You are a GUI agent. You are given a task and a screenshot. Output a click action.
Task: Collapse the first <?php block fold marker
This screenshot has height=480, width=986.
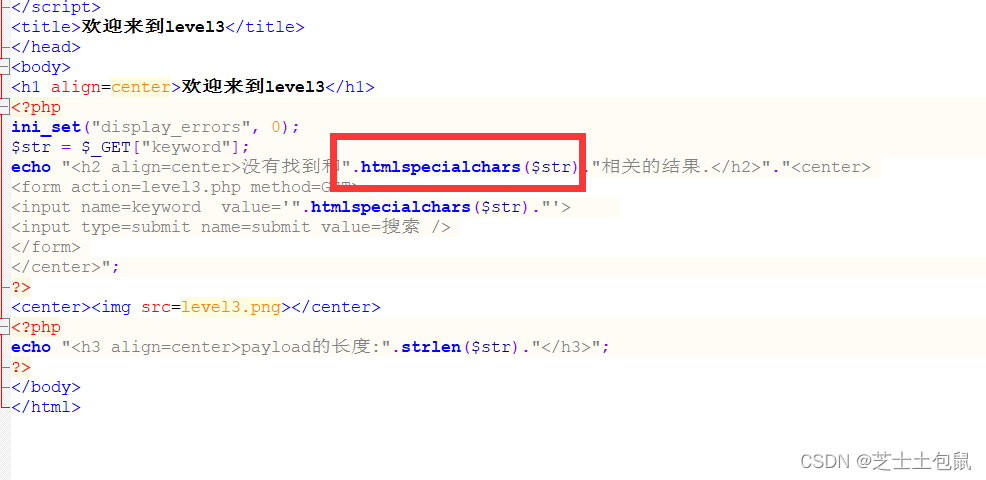[x=5, y=107]
